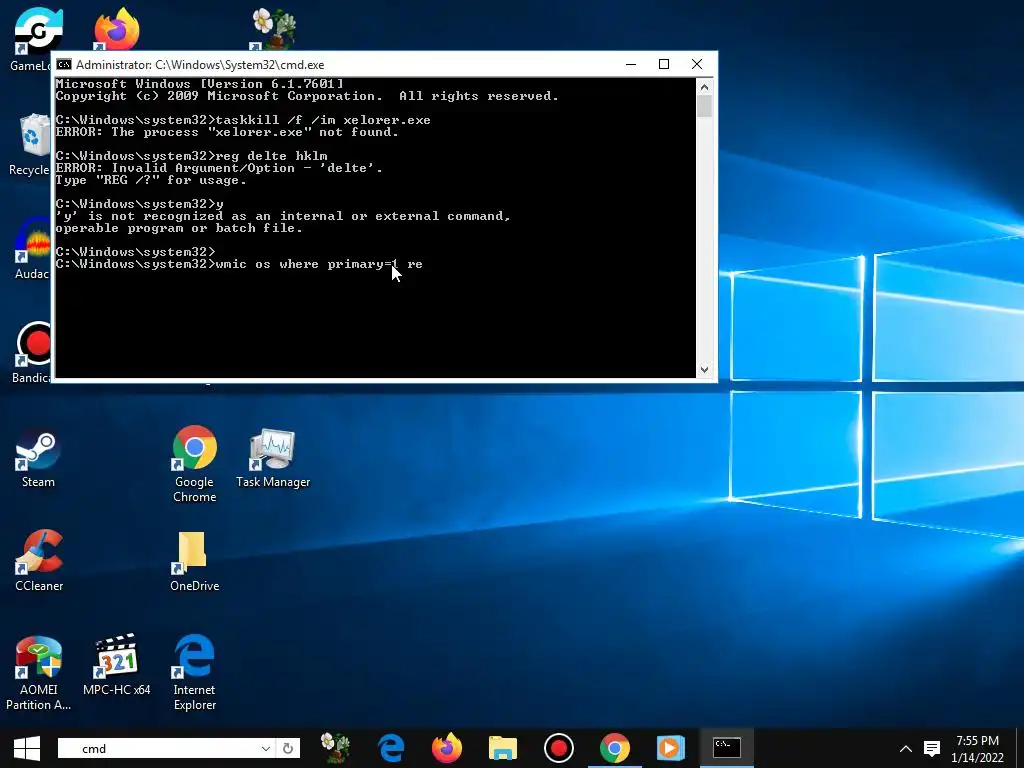Viewport: 1024px width, 768px height.
Task: Open the media player taskbar icon
Action: (670, 748)
